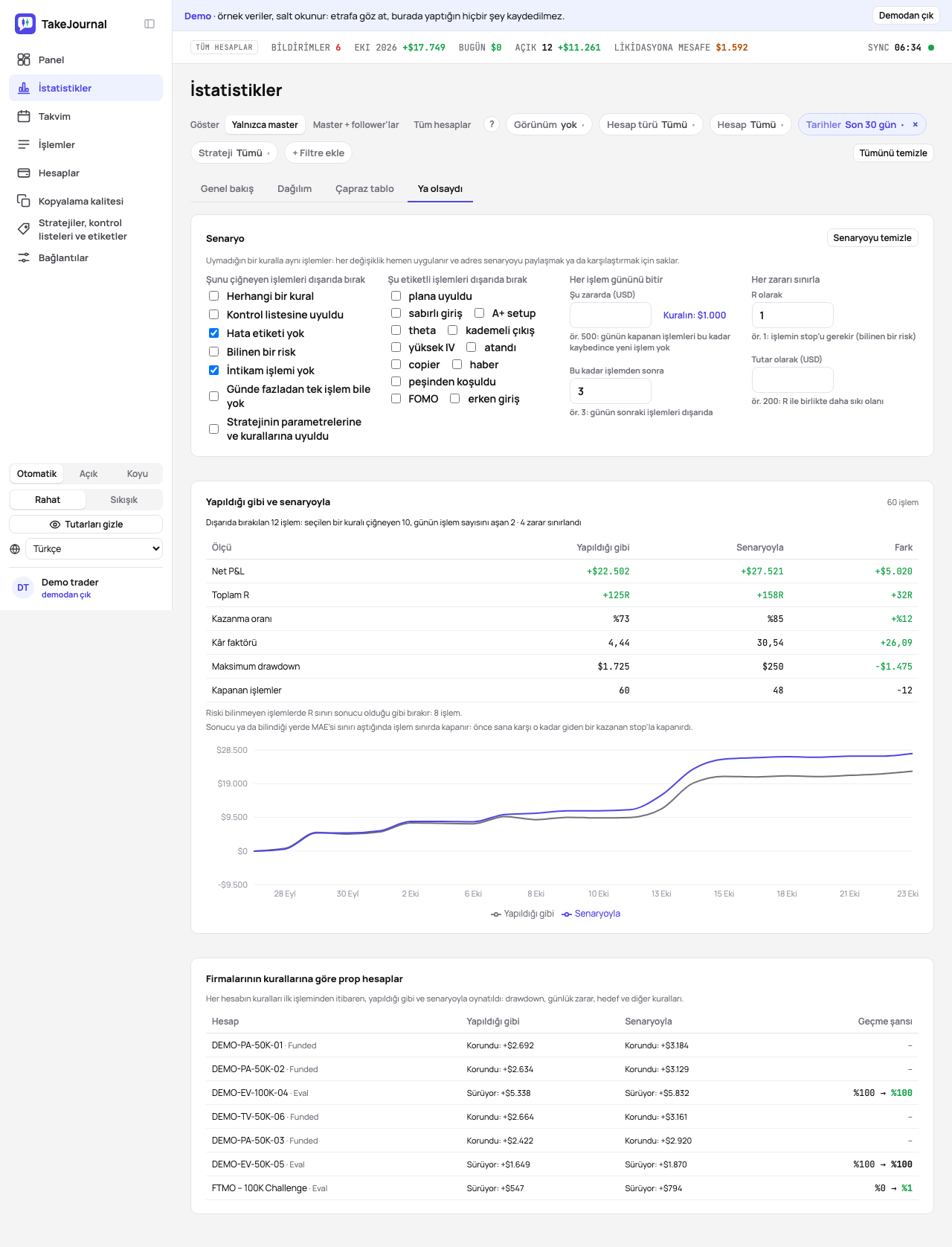
Task: Open the Hesap türü Tümü dropdown
Action: [651, 124]
